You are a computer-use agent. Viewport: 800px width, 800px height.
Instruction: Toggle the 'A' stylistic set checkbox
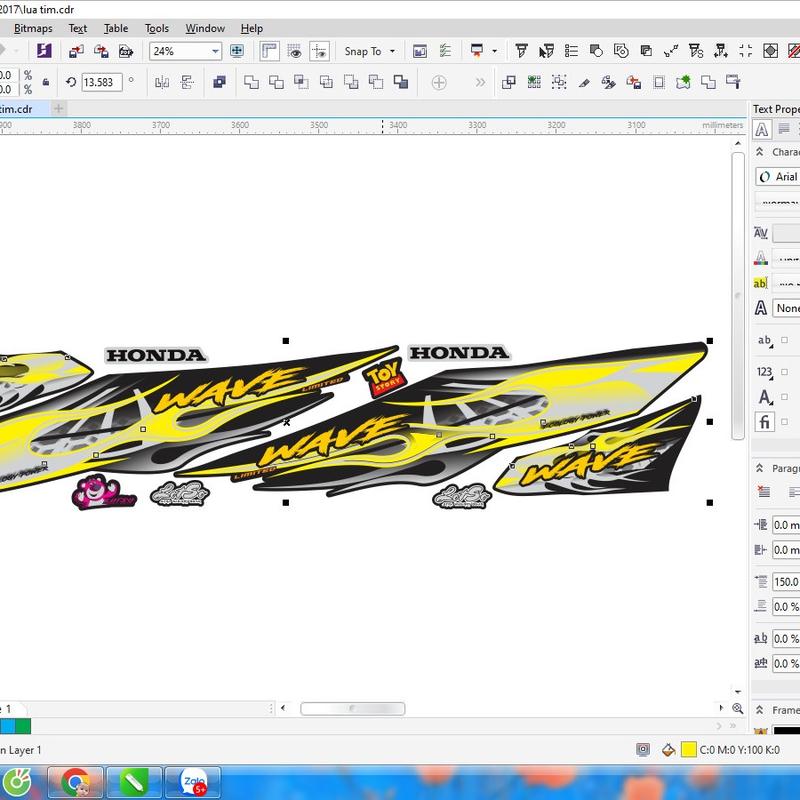coord(784,397)
